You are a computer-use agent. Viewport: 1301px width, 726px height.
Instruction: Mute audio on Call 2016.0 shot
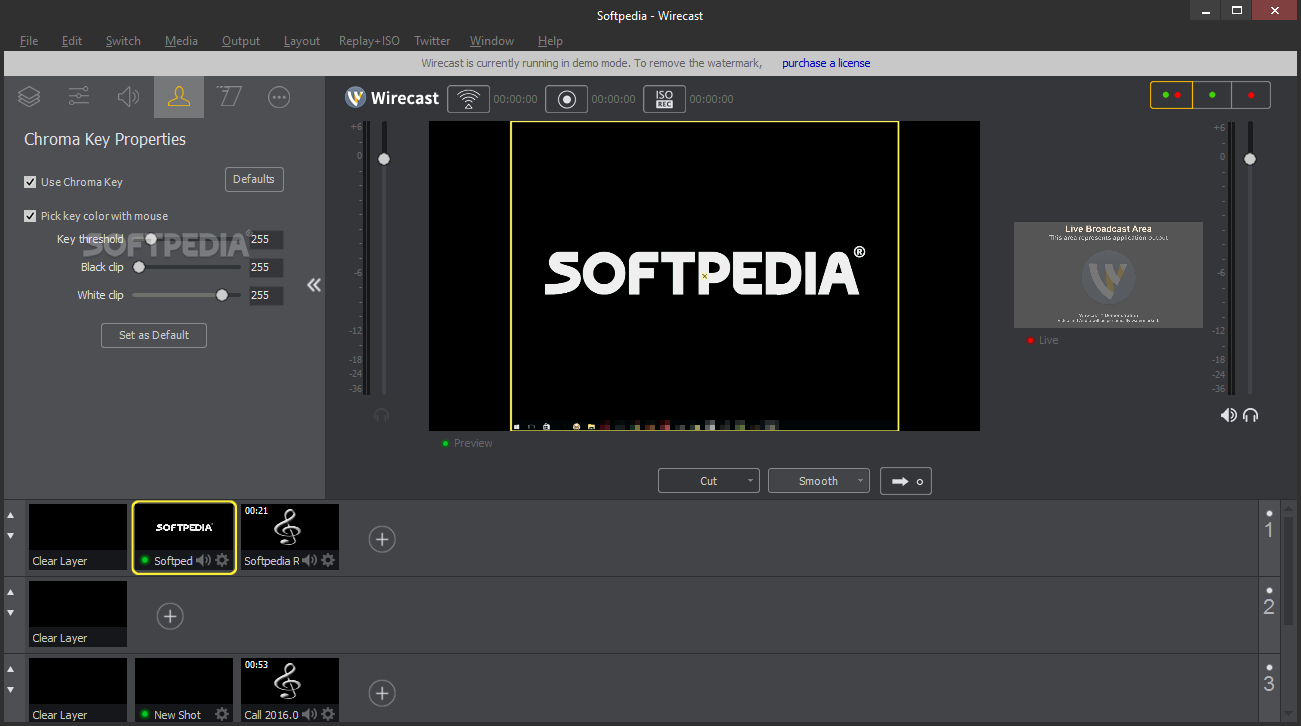309,715
